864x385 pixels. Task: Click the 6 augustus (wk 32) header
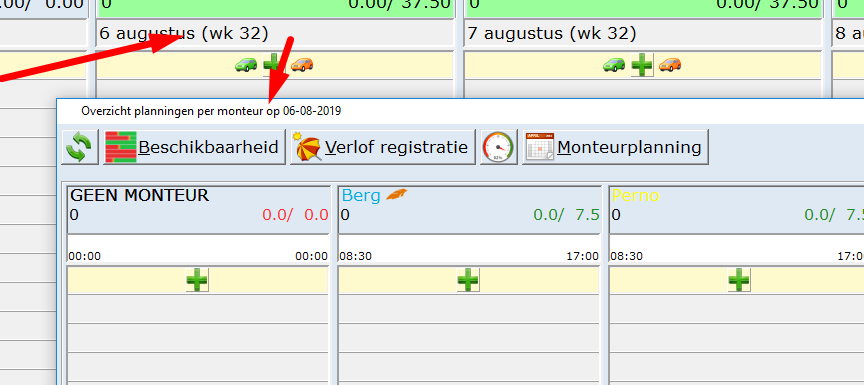[x=183, y=34]
